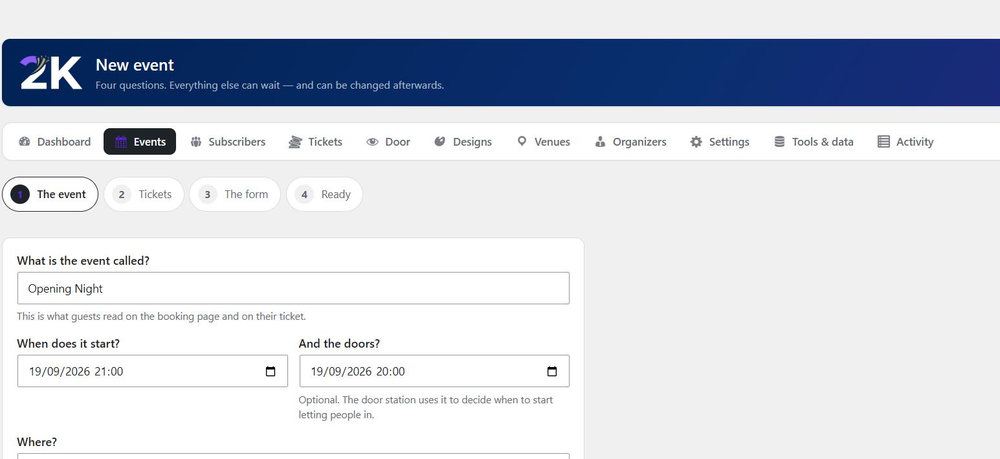
Task: Click the Venues map pin icon
Action: (522, 142)
